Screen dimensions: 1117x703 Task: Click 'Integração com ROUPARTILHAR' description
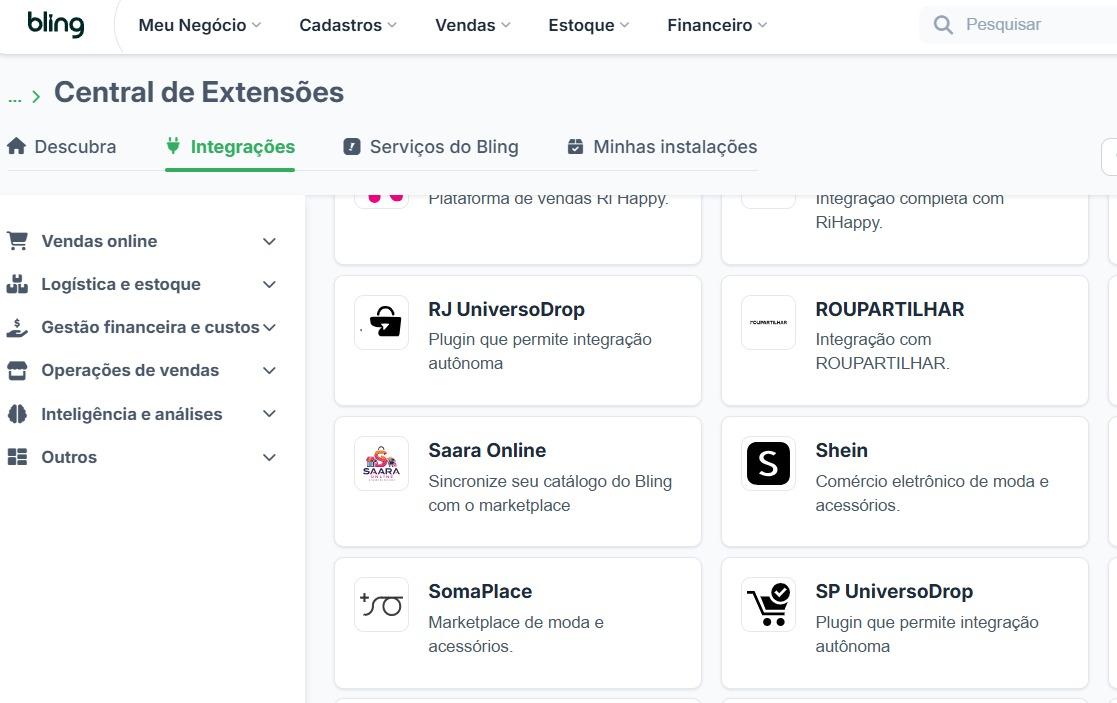point(883,351)
